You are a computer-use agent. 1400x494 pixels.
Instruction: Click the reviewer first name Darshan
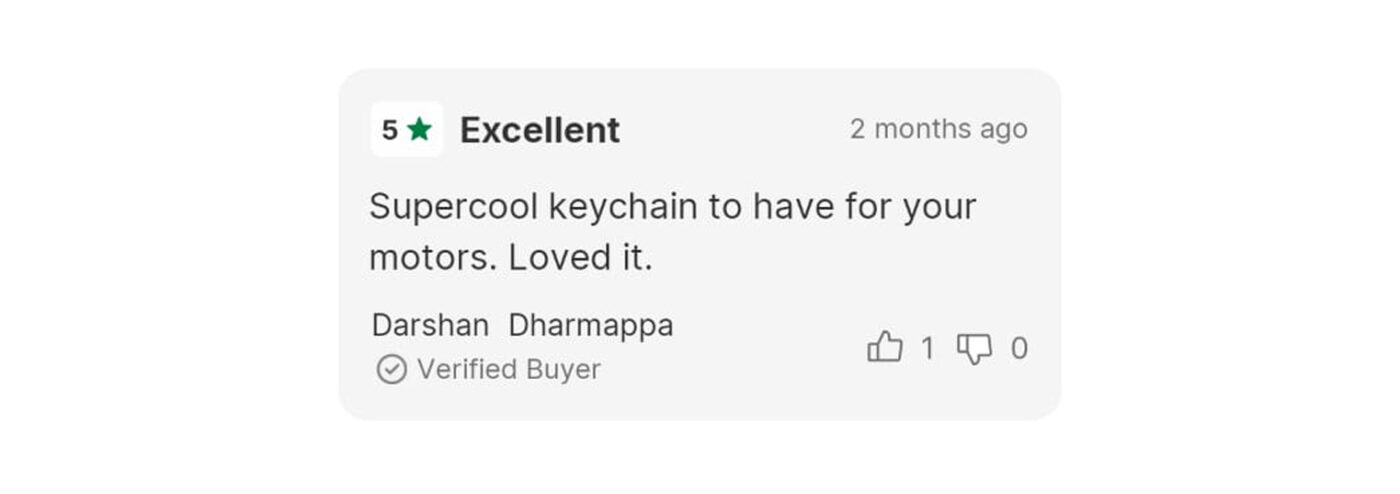point(430,325)
